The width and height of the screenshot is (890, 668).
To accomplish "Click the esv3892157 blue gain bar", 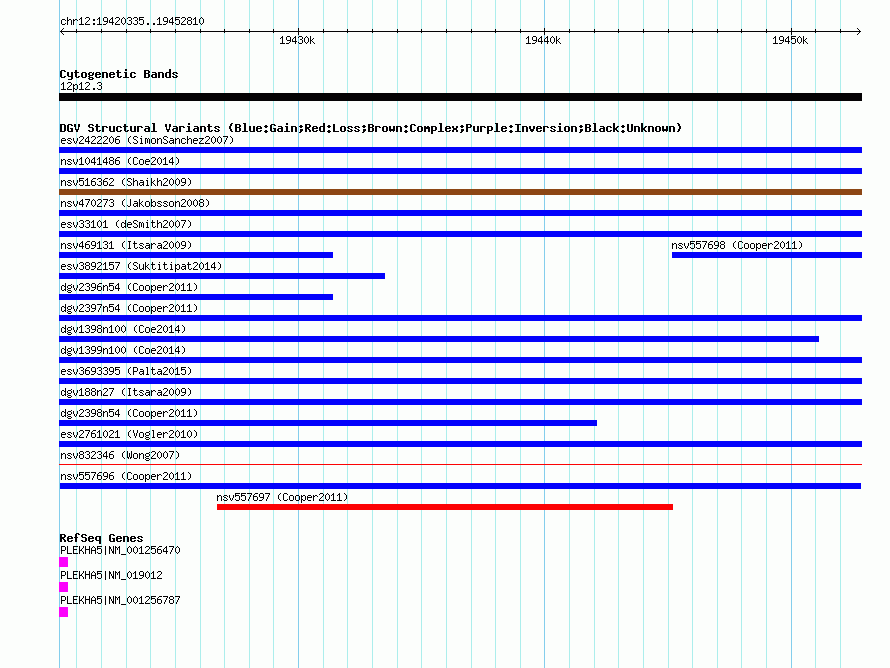I will 222,276.
